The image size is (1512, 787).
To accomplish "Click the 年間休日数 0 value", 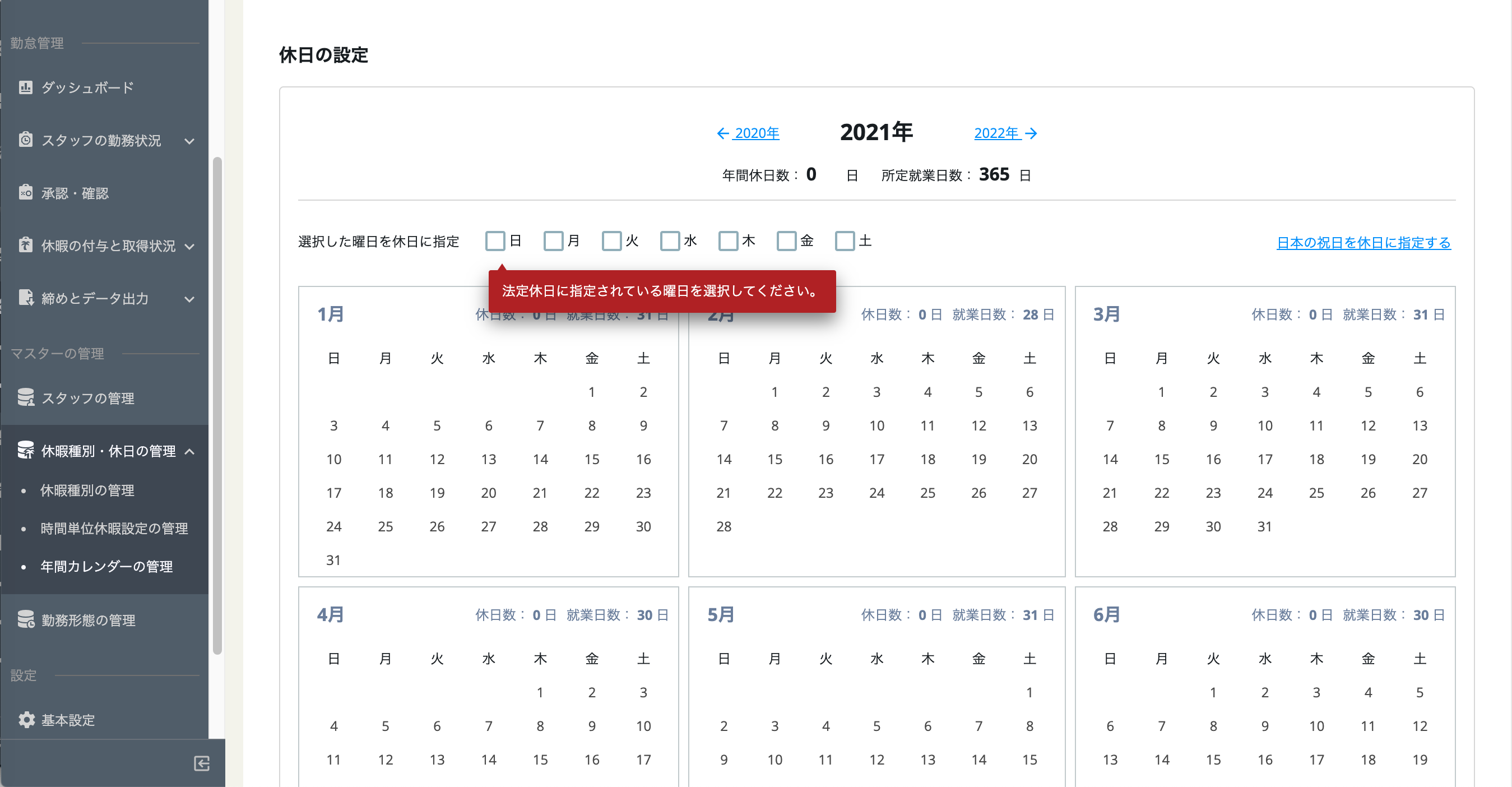I will (x=810, y=174).
